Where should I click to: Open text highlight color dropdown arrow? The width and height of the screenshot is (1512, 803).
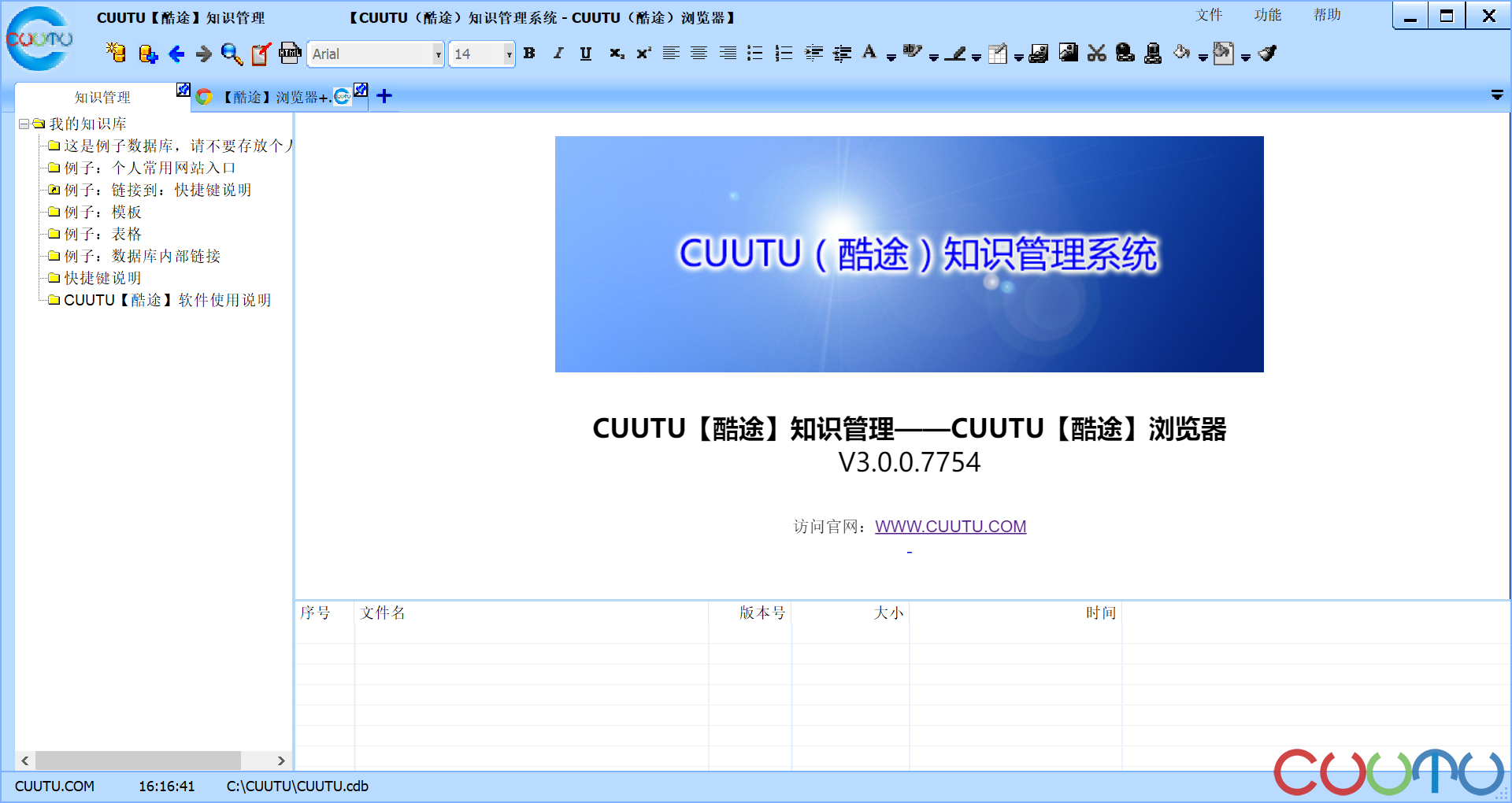[x=934, y=57]
